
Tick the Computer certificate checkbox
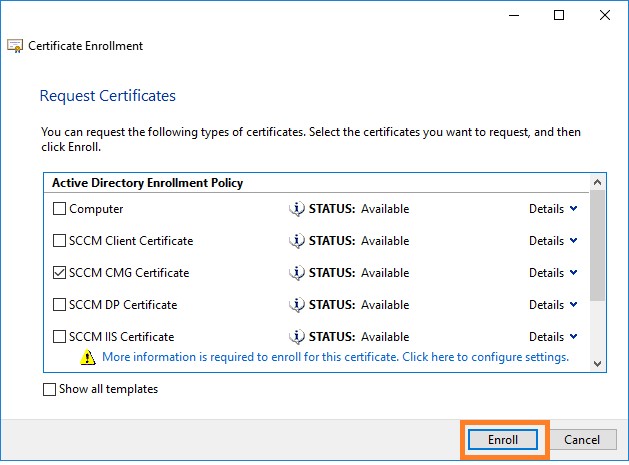coord(59,209)
